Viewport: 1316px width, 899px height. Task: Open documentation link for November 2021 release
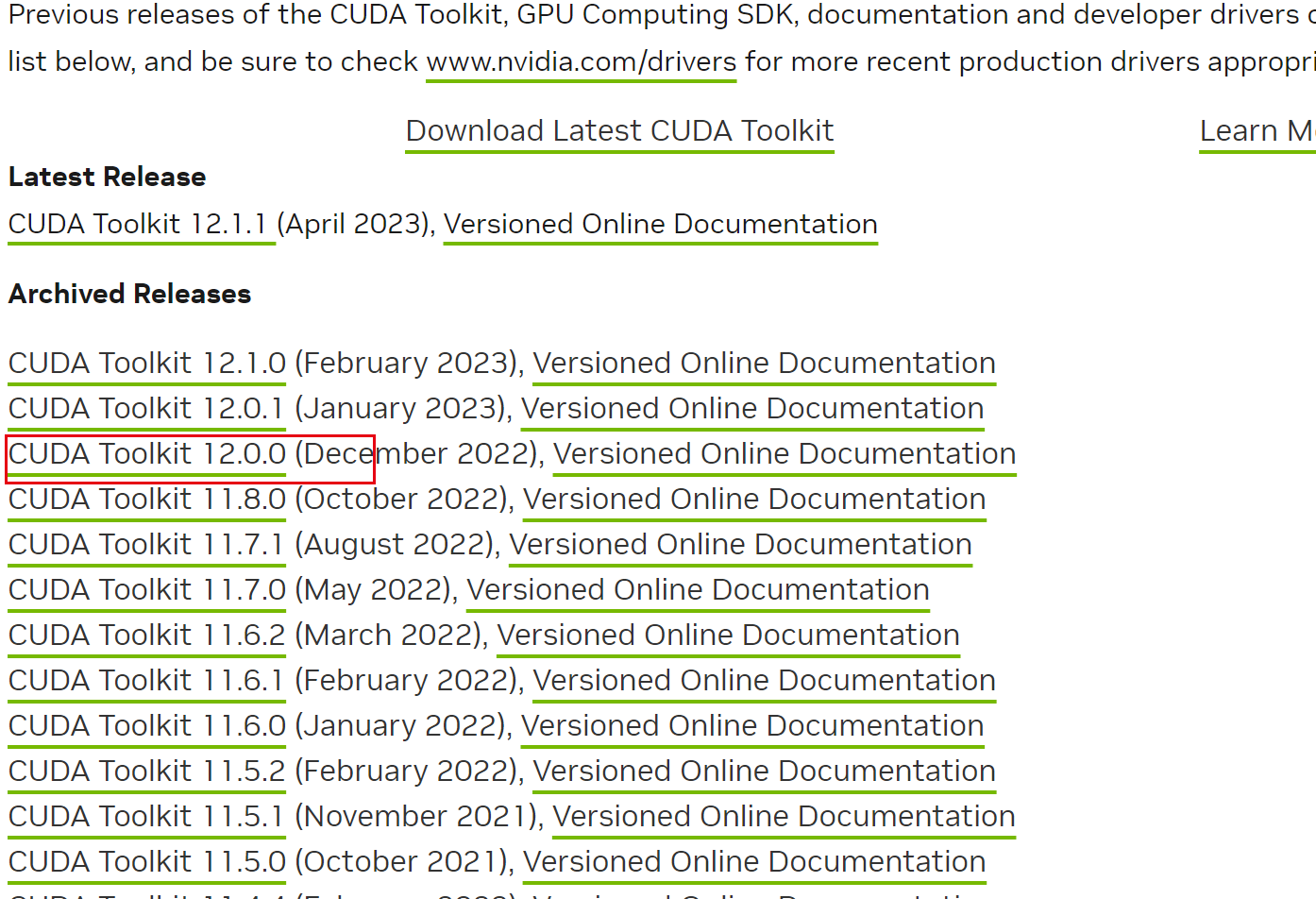pyautogui.click(x=785, y=817)
